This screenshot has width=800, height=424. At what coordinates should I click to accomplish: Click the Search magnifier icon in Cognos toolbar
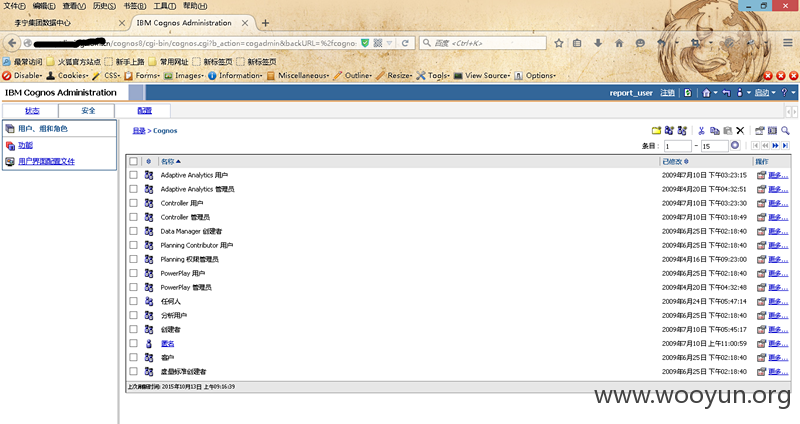tap(785, 131)
